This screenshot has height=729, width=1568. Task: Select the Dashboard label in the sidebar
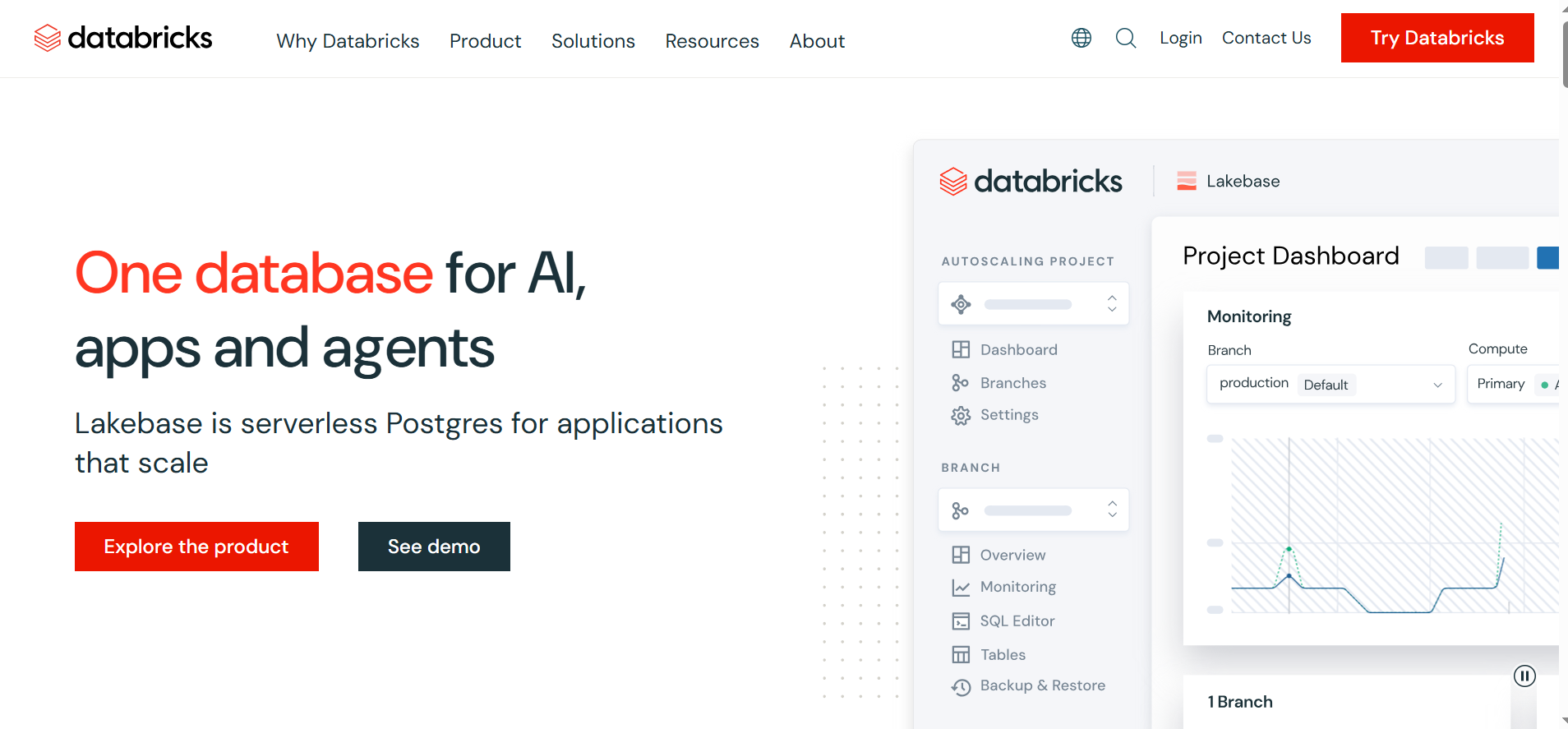pyautogui.click(x=1019, y=349)
